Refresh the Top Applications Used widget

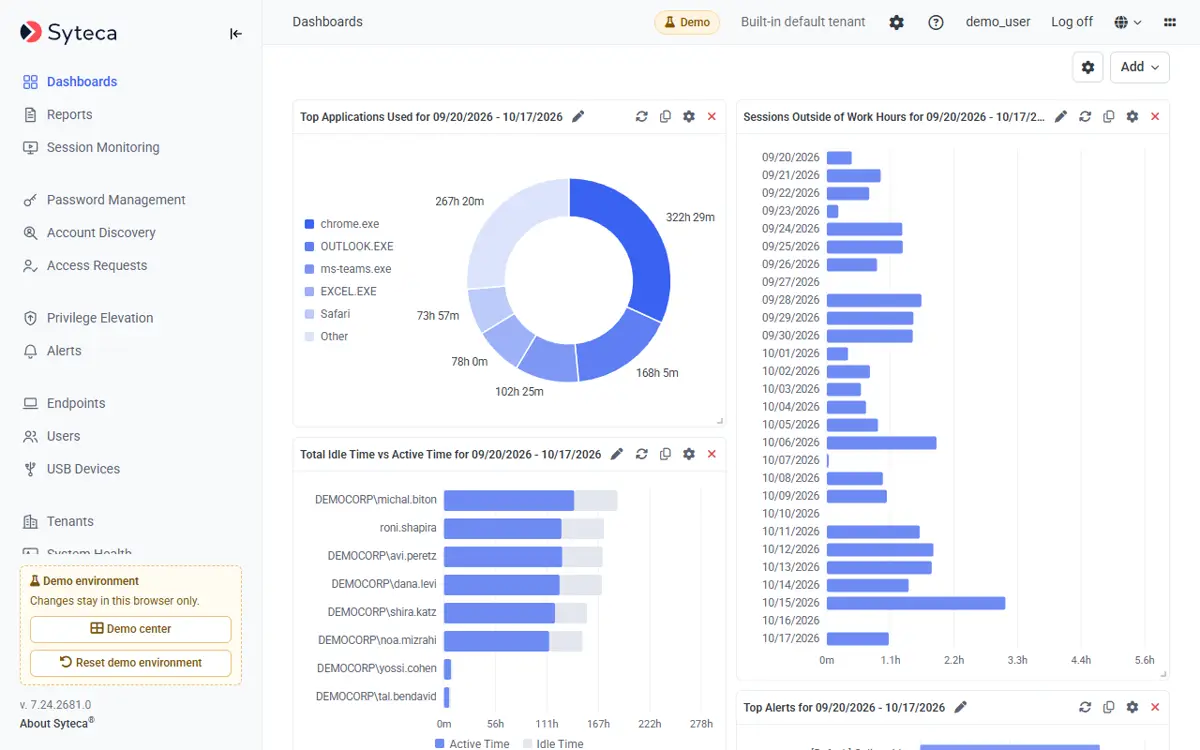point(642,117)
